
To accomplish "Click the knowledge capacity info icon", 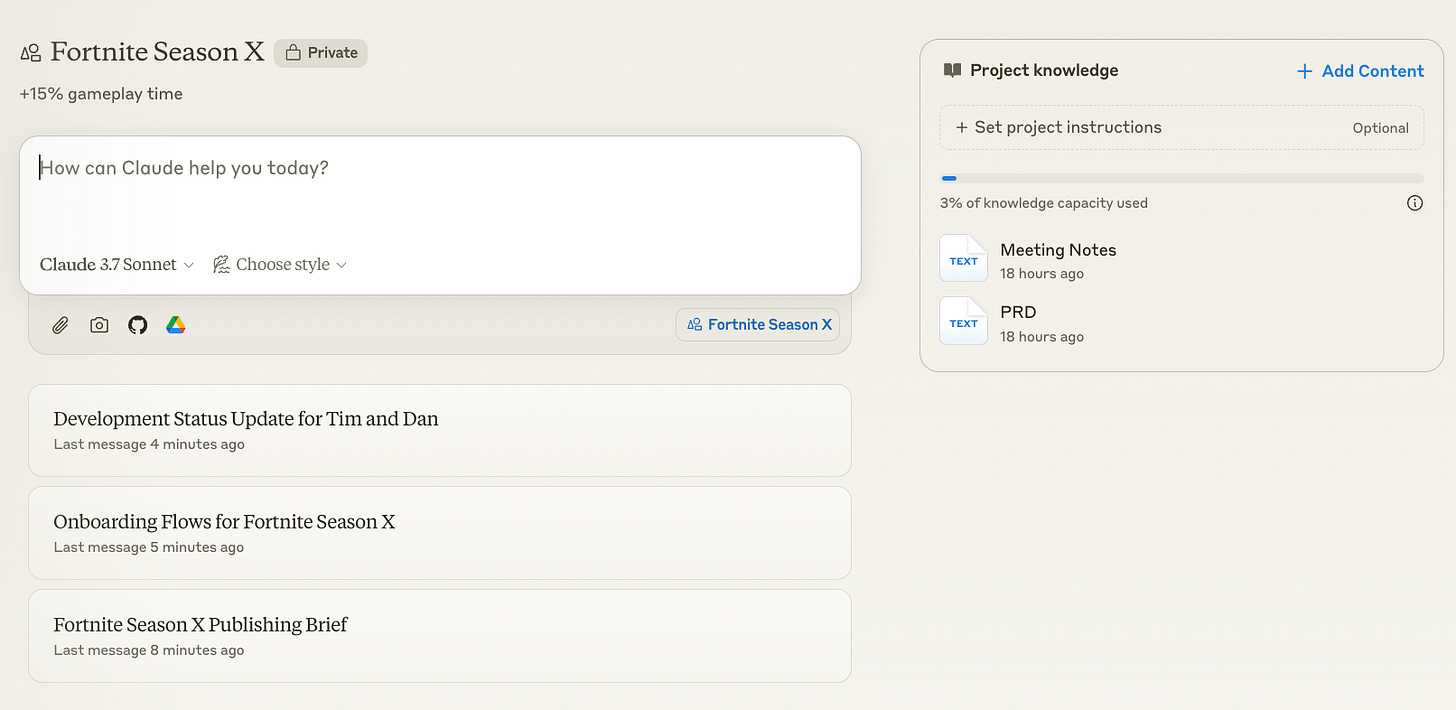I will pos(1415,203).
